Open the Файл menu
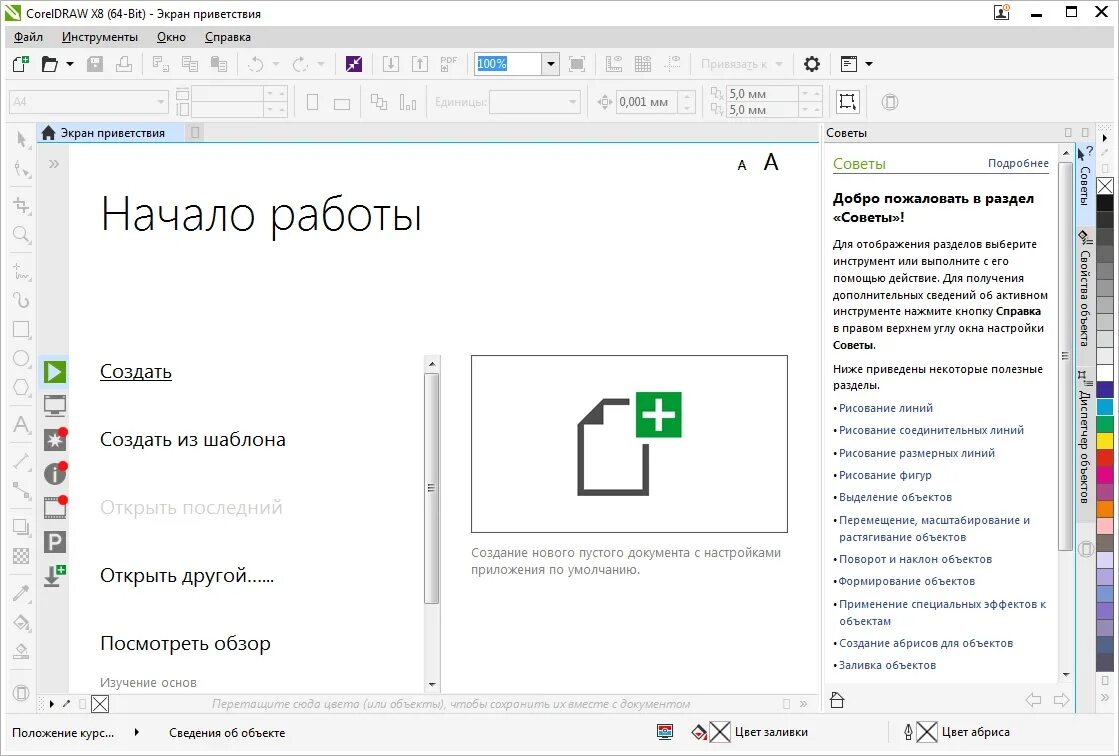This screenshot has height=756, width=1119. click(28, 37)
